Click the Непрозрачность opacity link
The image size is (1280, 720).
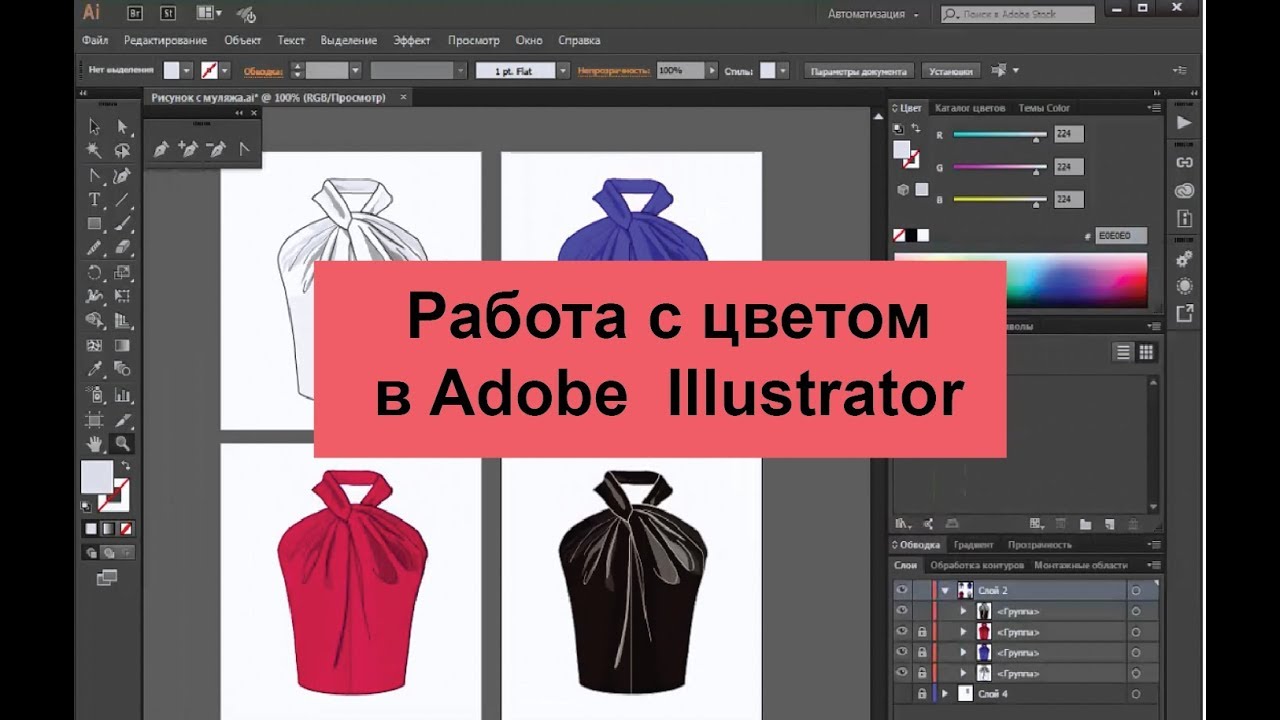614,71
